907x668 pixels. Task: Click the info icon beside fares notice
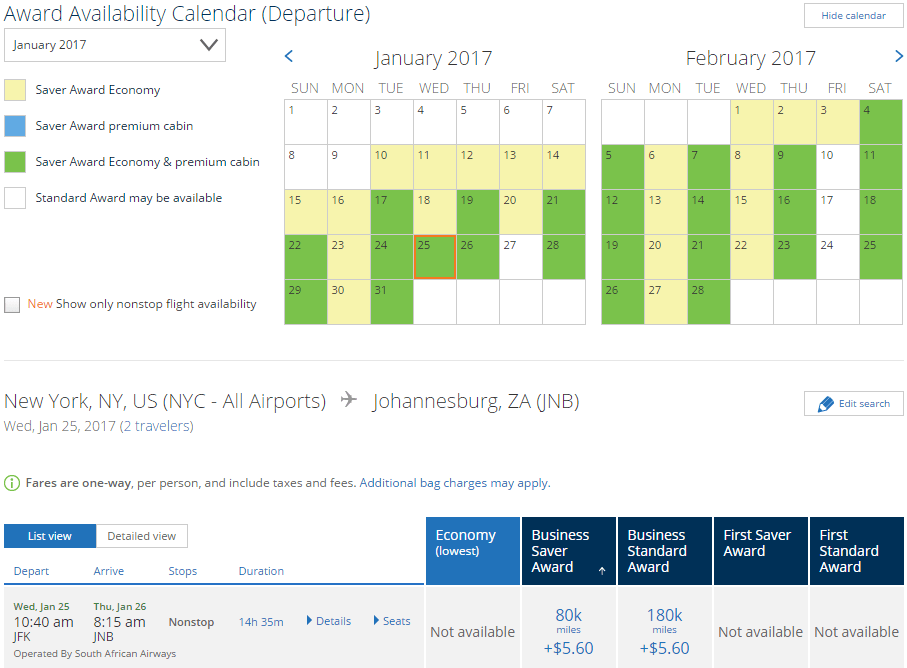[12, 483]
